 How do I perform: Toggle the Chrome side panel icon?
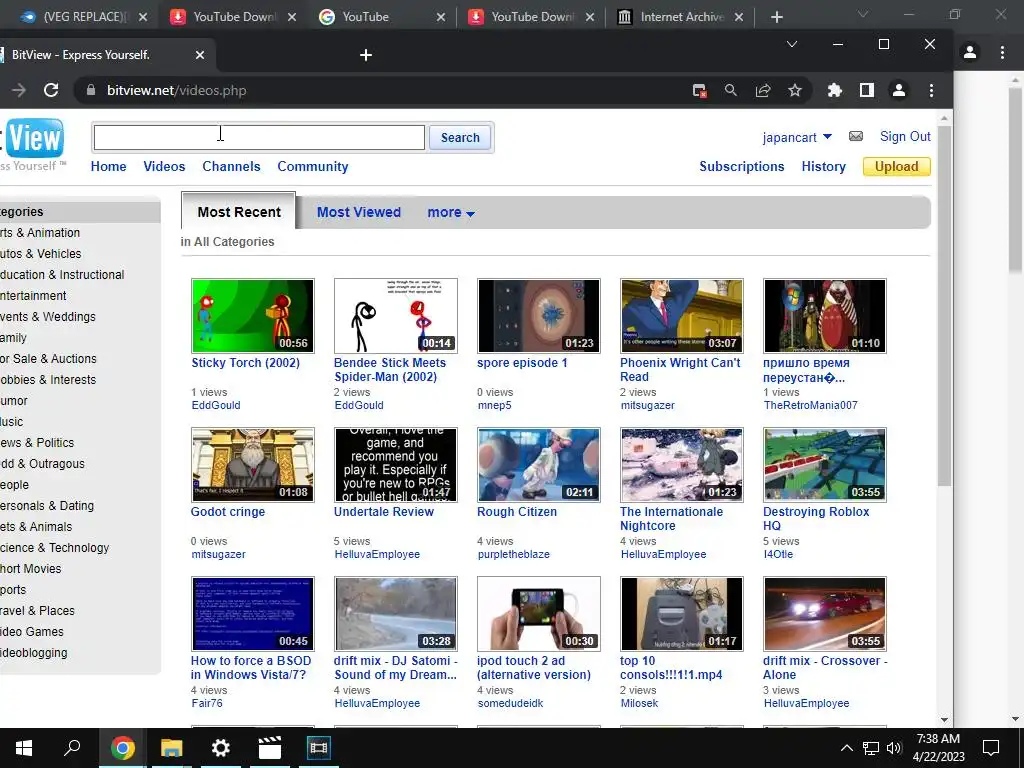[x=867, y=90]
